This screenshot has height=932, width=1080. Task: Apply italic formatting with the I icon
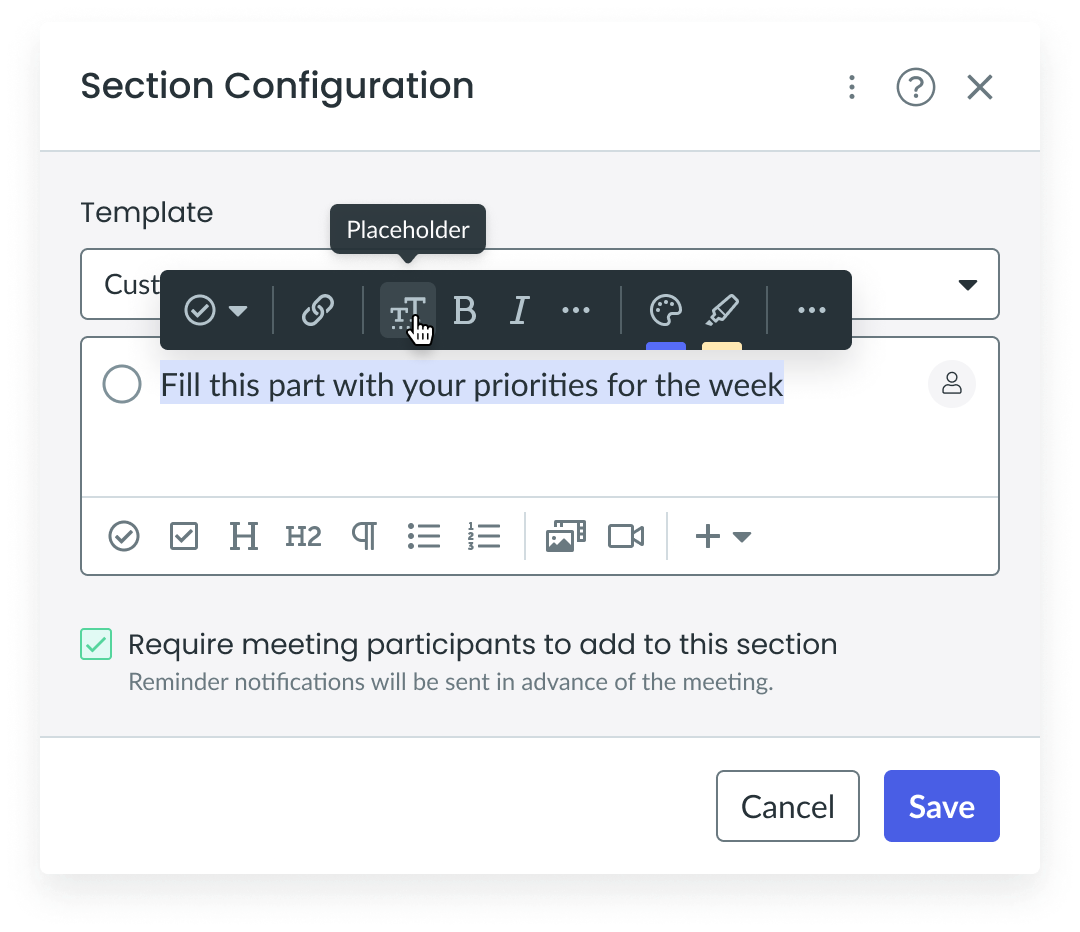[x=519, y=311]
